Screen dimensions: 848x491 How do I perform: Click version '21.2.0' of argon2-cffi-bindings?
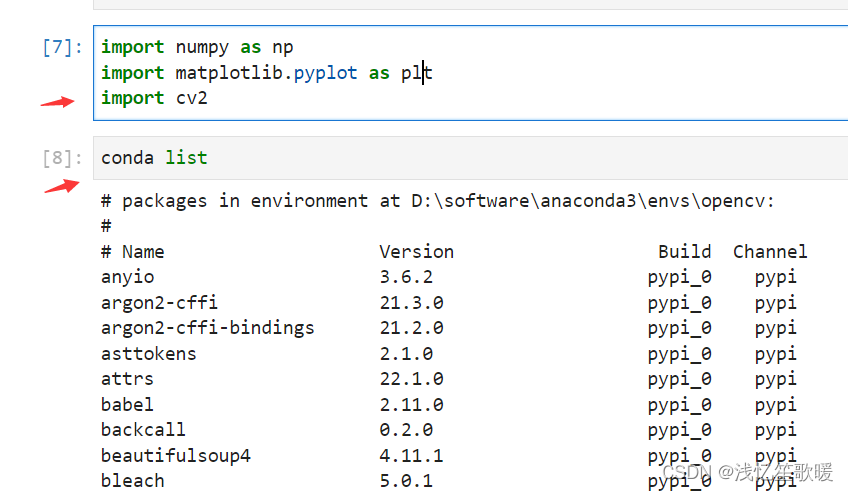(x=412, y=328)
